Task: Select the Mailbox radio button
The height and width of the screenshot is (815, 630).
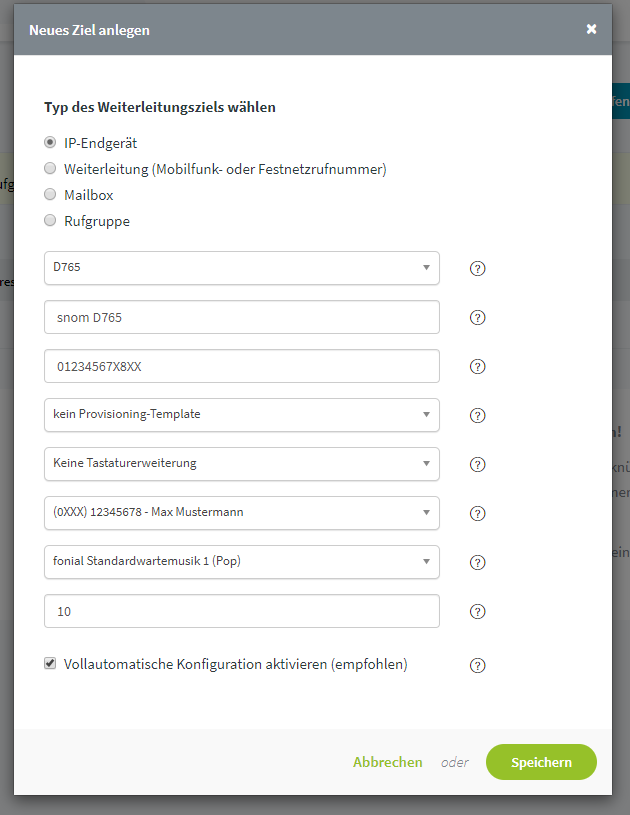Action: click(50, 194)
